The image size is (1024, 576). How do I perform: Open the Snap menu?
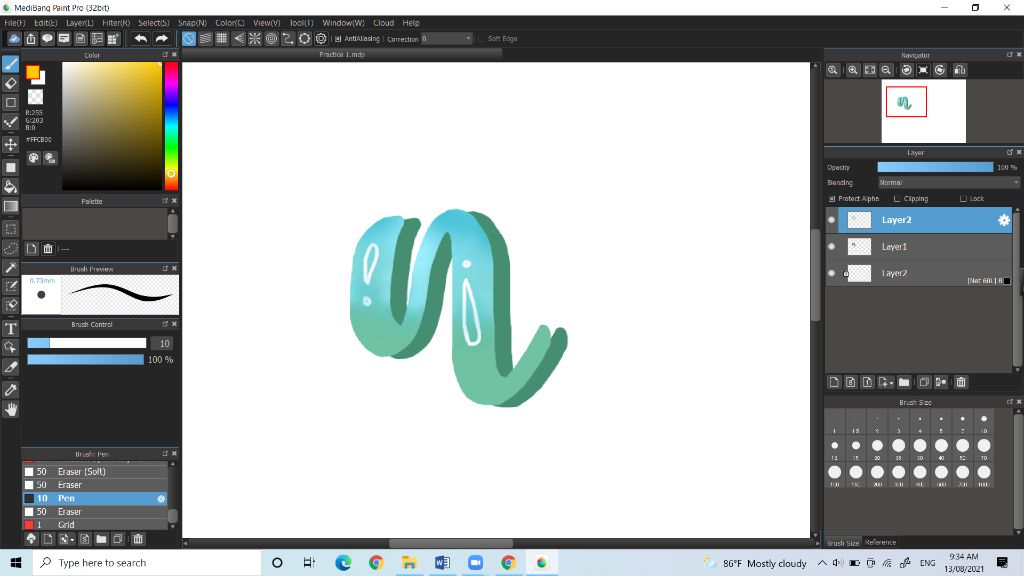(x=192, y=23)
